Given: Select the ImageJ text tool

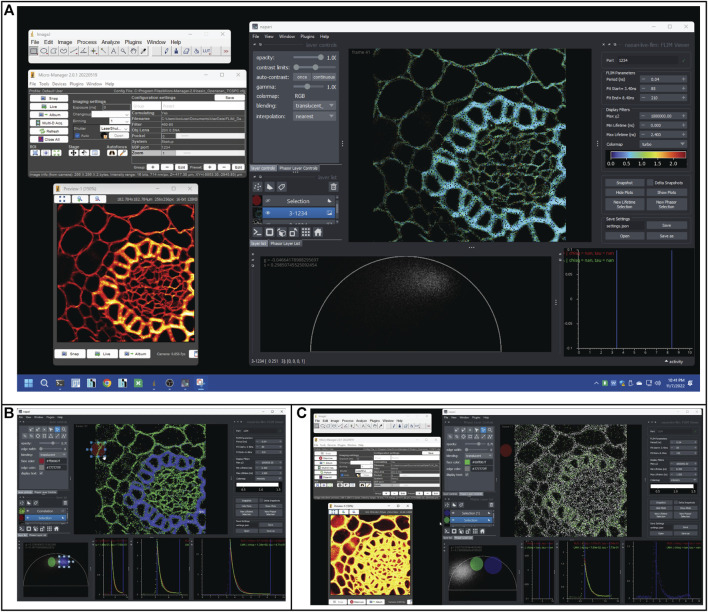Looking at the screenshot, I should [111, 50].
